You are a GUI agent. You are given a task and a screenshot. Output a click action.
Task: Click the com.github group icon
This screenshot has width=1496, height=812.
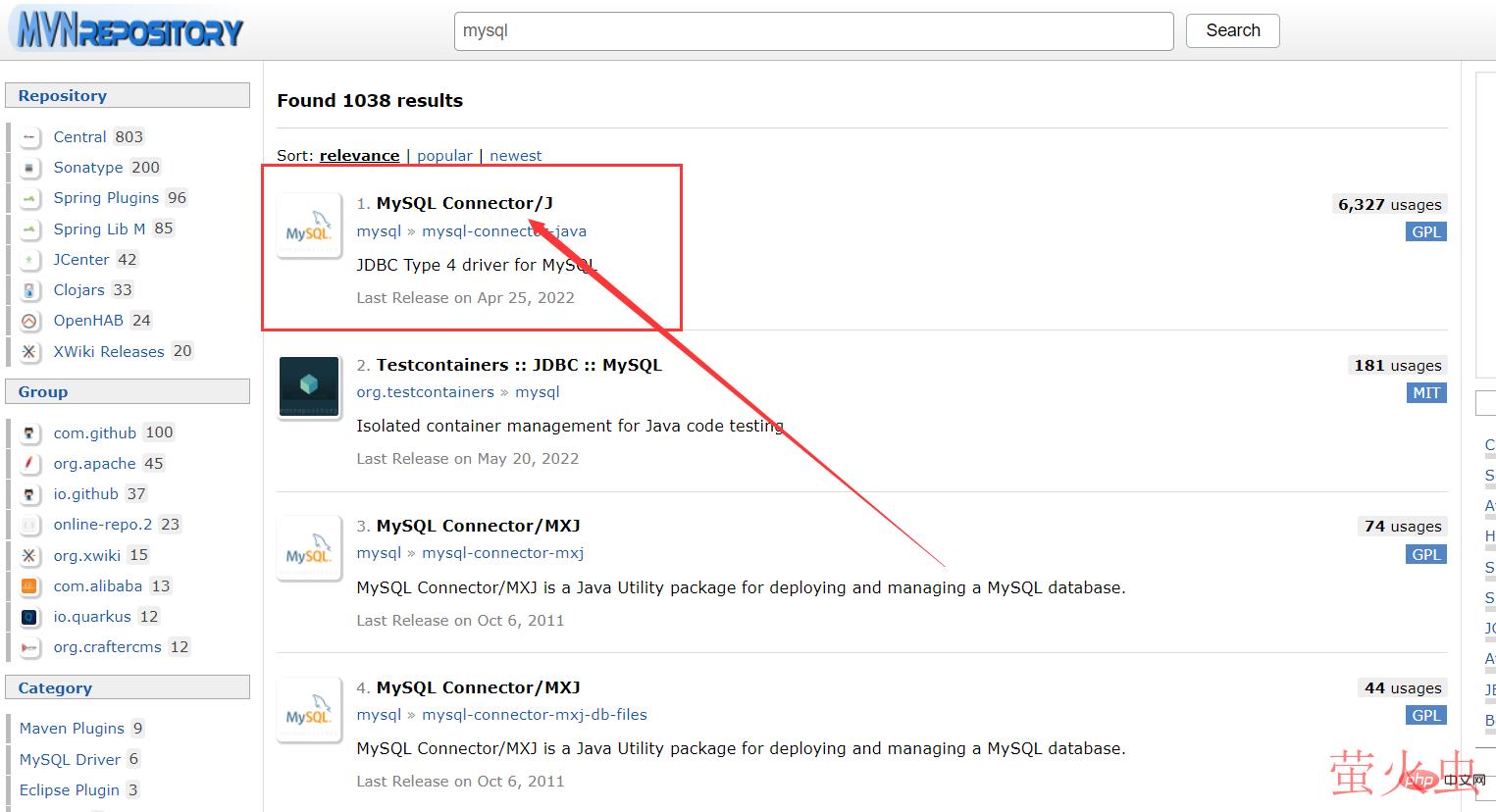pyautogui.click(x=29, y=433)
